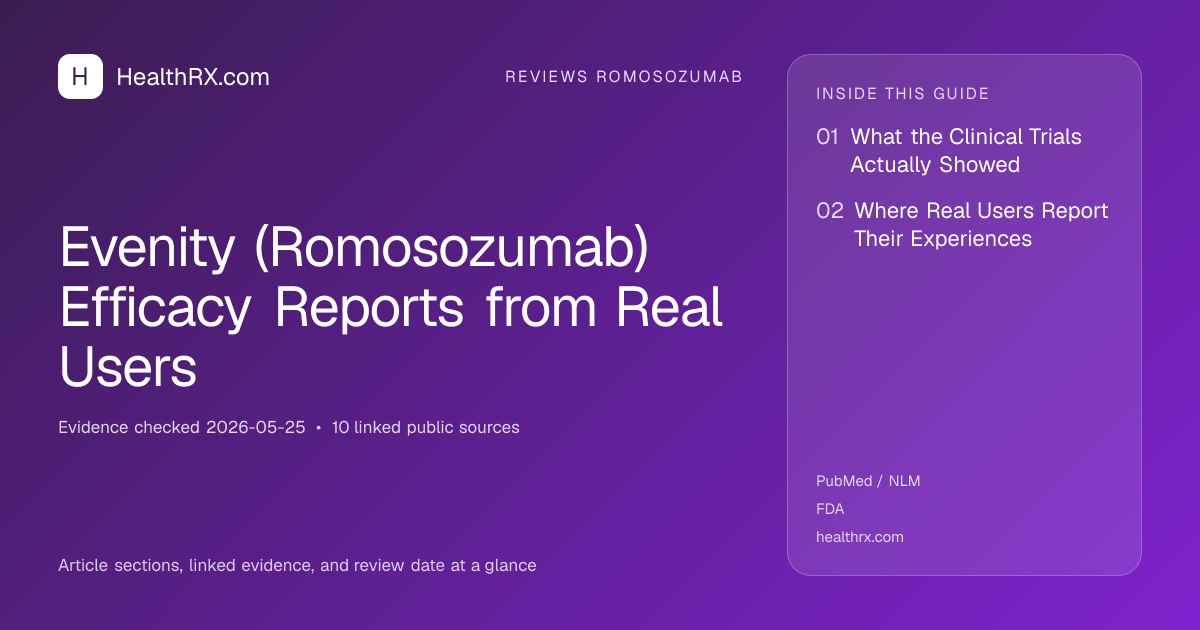Click the 'healthrx.com' source entry
This screenshot has height=630, width=1200.
coord(860,537)
